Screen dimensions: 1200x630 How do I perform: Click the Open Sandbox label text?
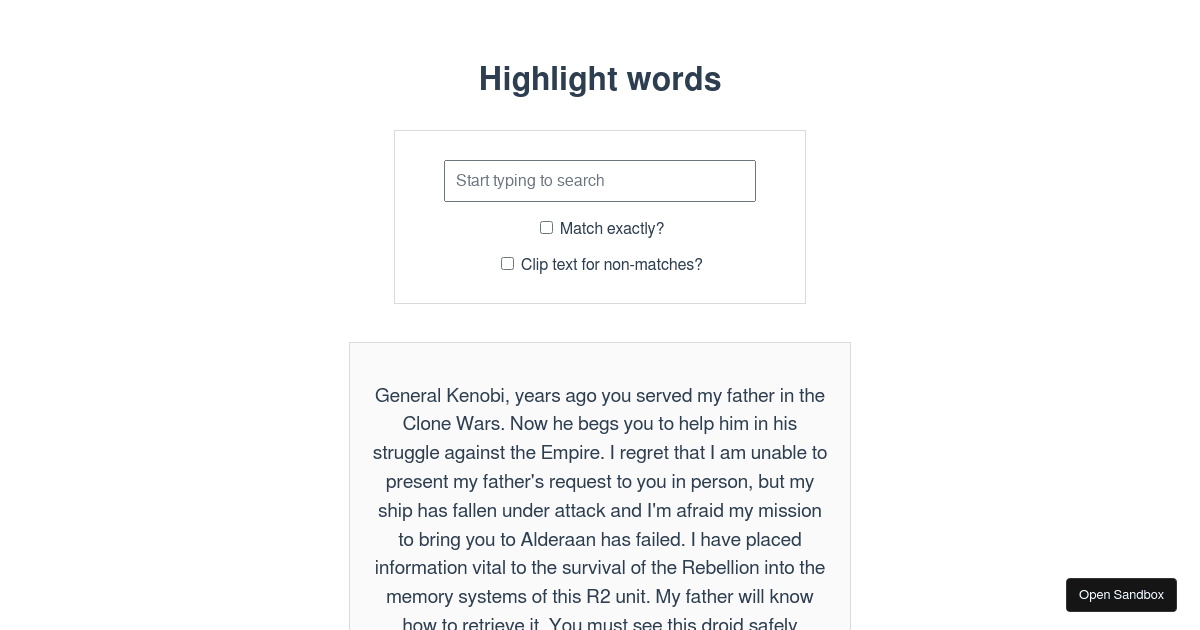click(x=1121, y=594)
